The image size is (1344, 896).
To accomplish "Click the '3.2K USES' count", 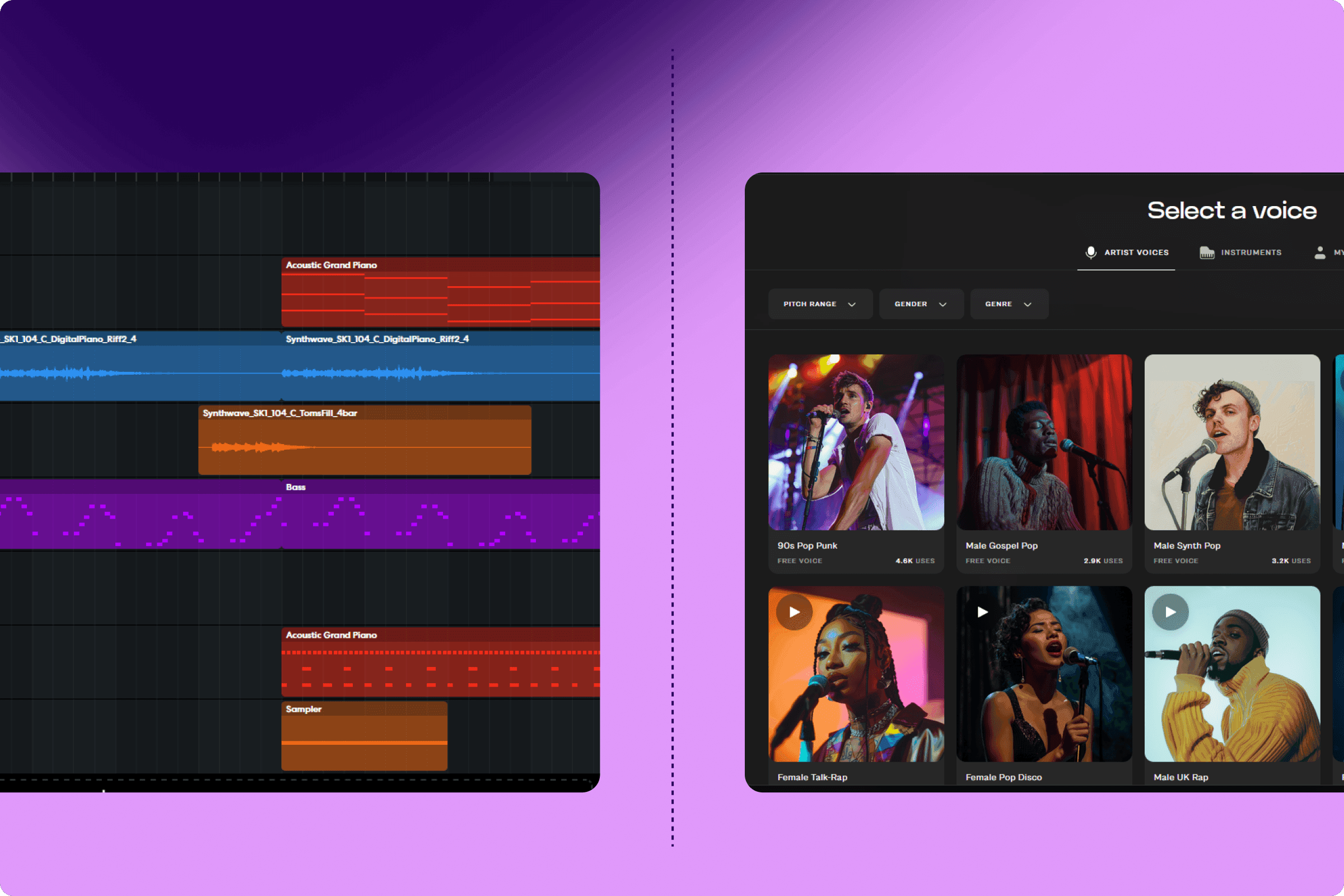I will click(1291, 561).
